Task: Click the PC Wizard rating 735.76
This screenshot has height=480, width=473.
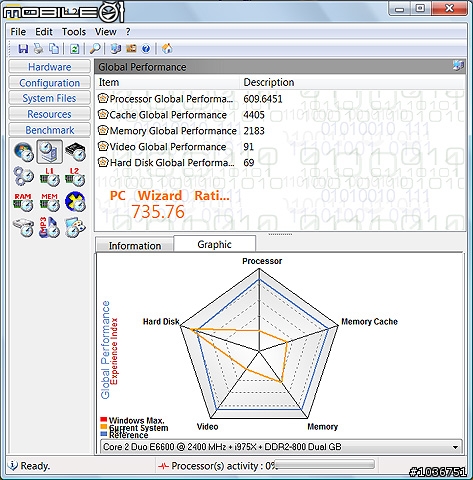Action: (x=158, y=212)
